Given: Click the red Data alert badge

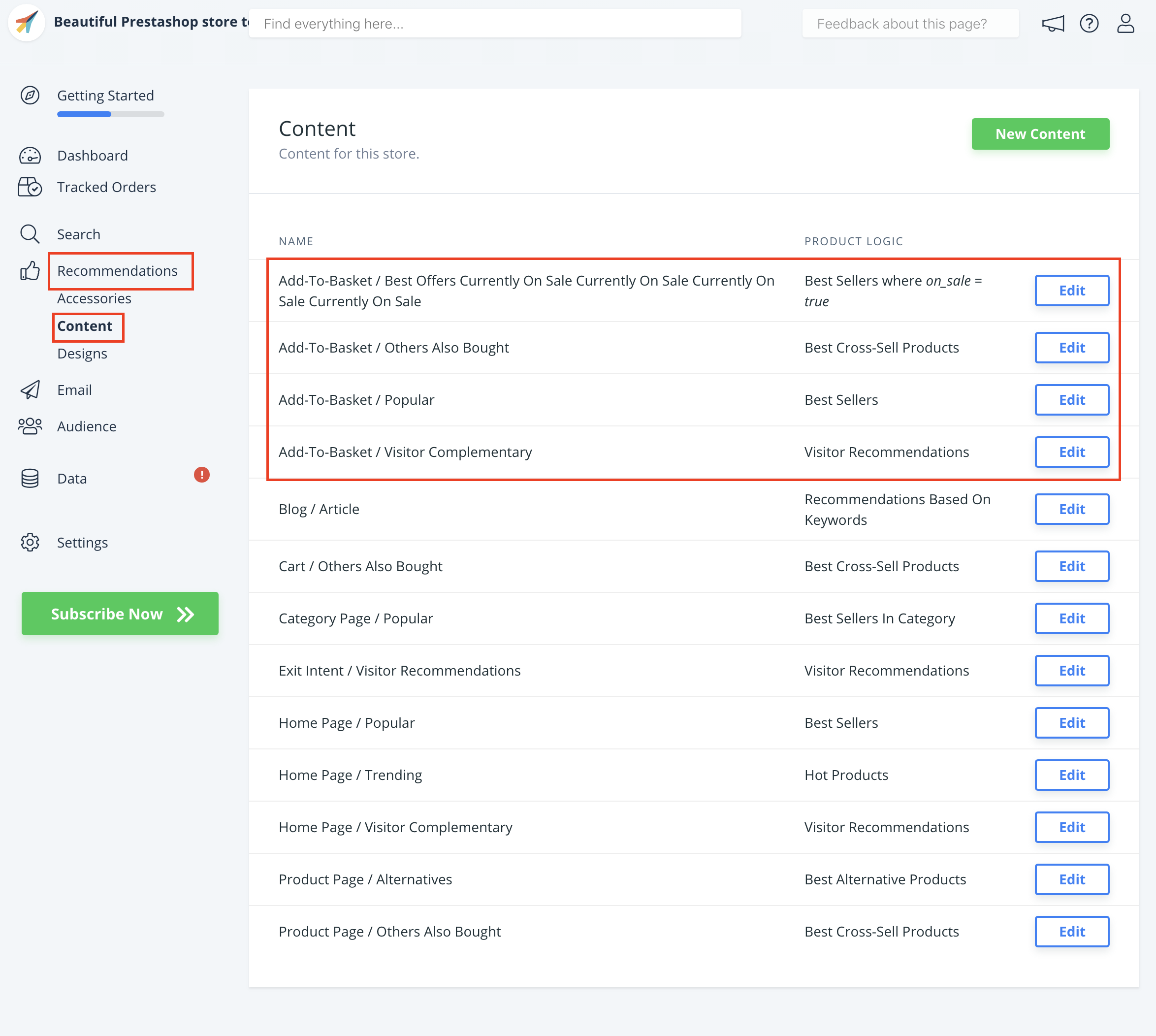Looking at the screenshot, I should click(x=201, y=475).
